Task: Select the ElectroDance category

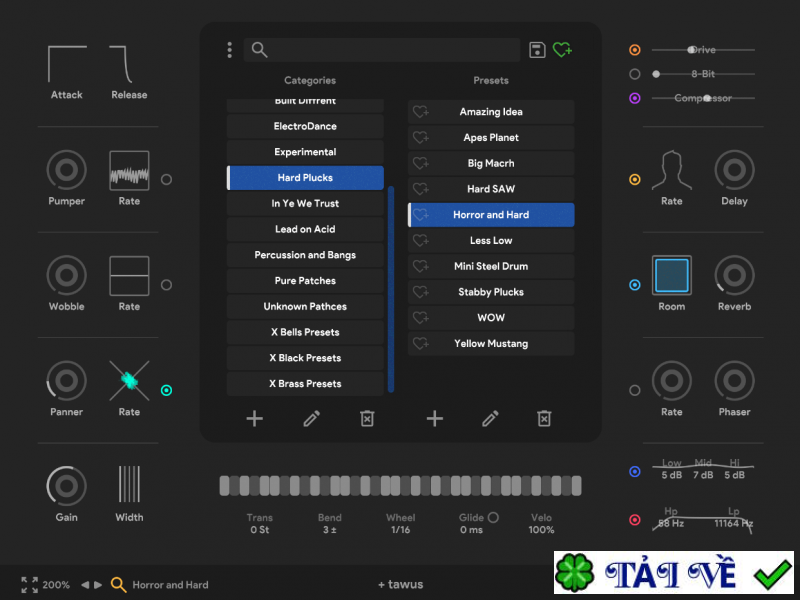Action: point(305,126)
